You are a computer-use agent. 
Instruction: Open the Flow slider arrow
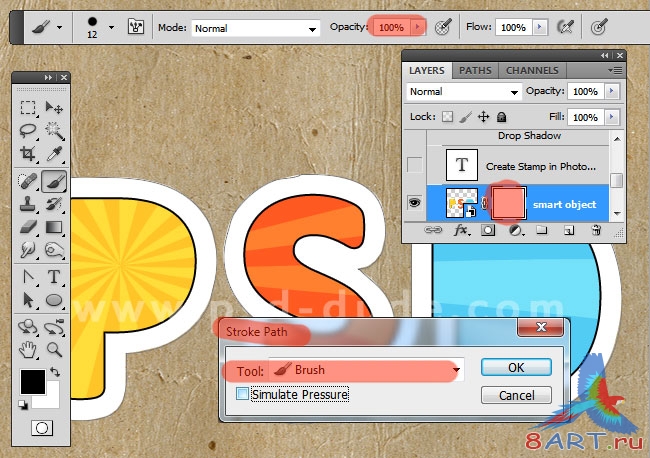tap(539, 27)
